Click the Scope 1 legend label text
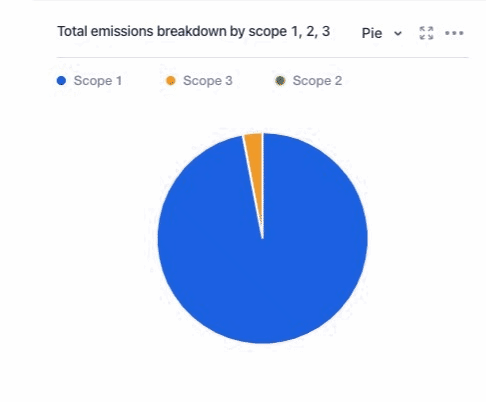This screenshot has height=402, width=486. click(98, 81)
